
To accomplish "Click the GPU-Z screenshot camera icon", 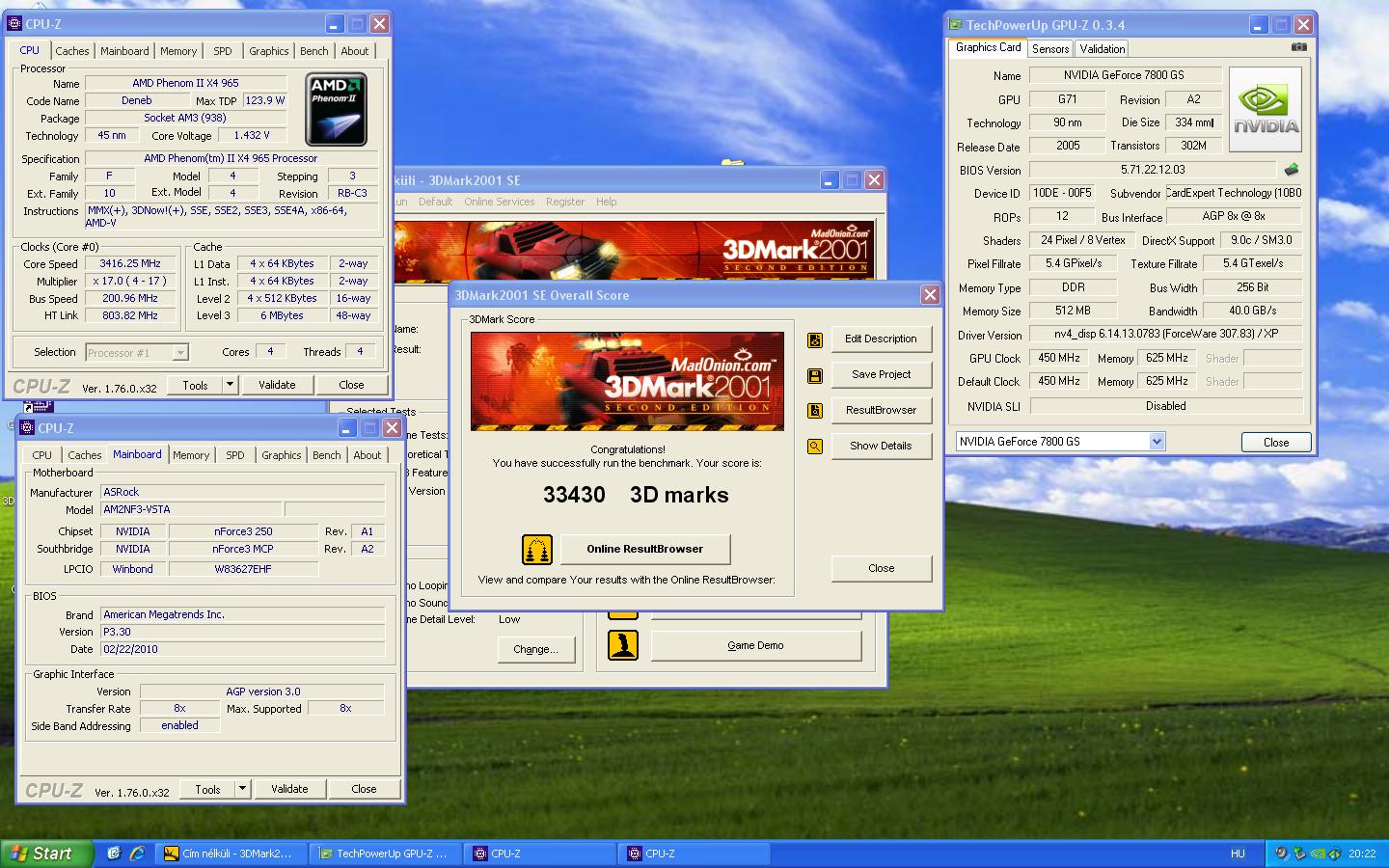I will tap(1299, 47).
